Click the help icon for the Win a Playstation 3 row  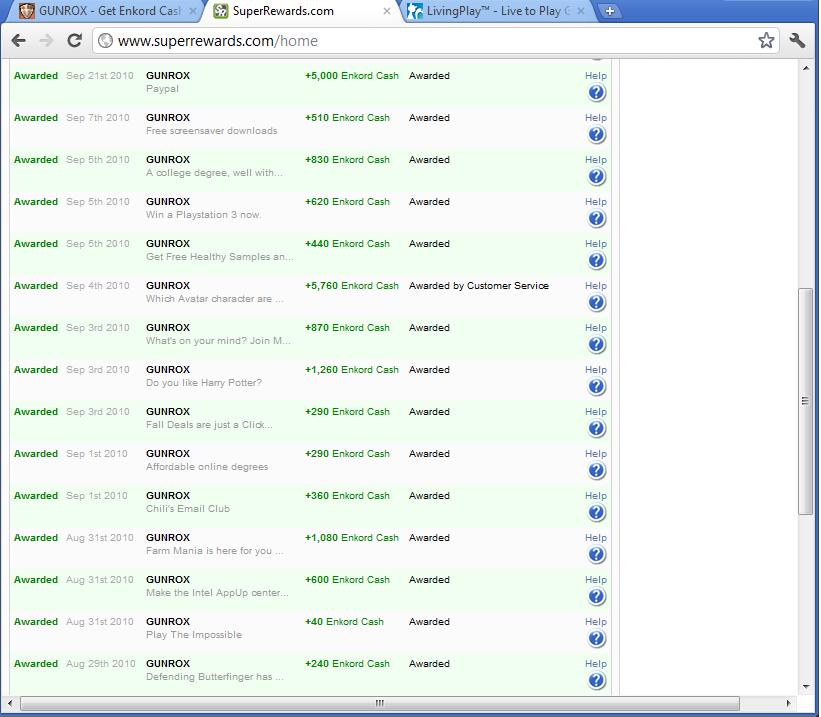(596, 219)
